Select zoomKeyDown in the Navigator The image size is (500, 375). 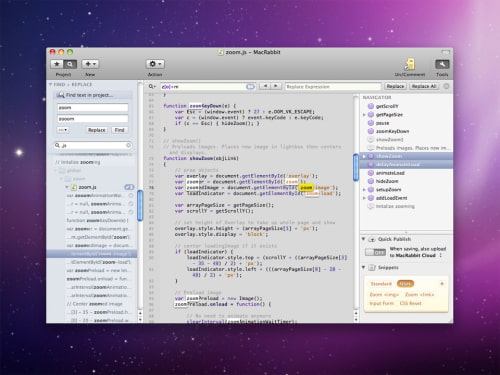(x=392, y=131)
